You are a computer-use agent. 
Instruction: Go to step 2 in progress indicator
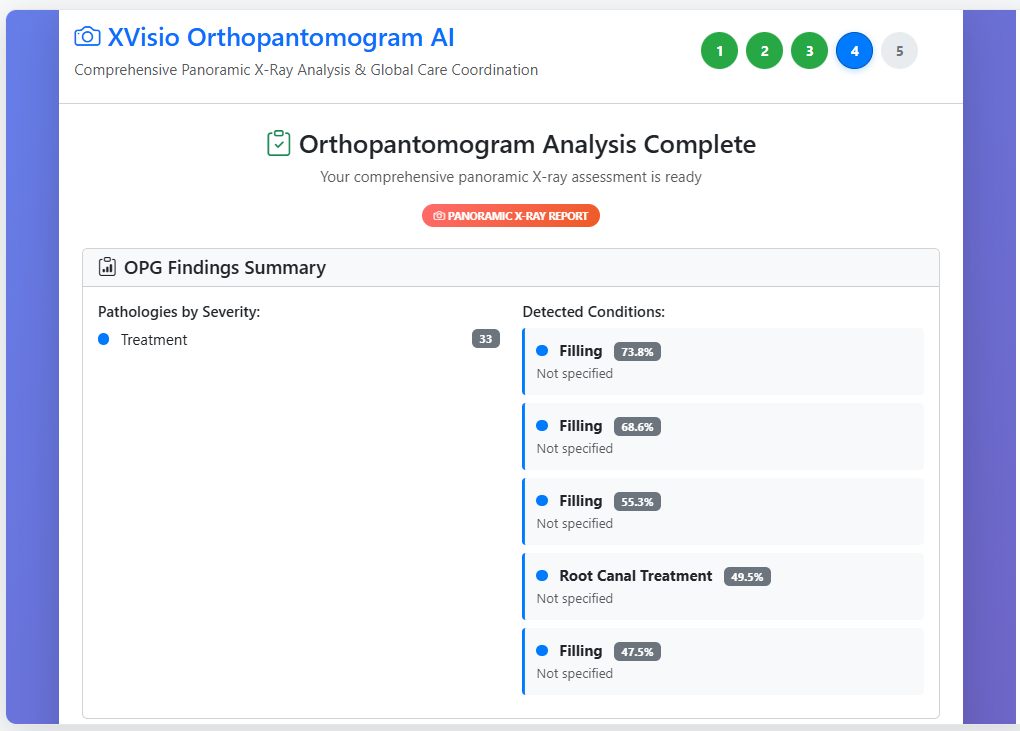pyautogui.click(x=764, y=51)
